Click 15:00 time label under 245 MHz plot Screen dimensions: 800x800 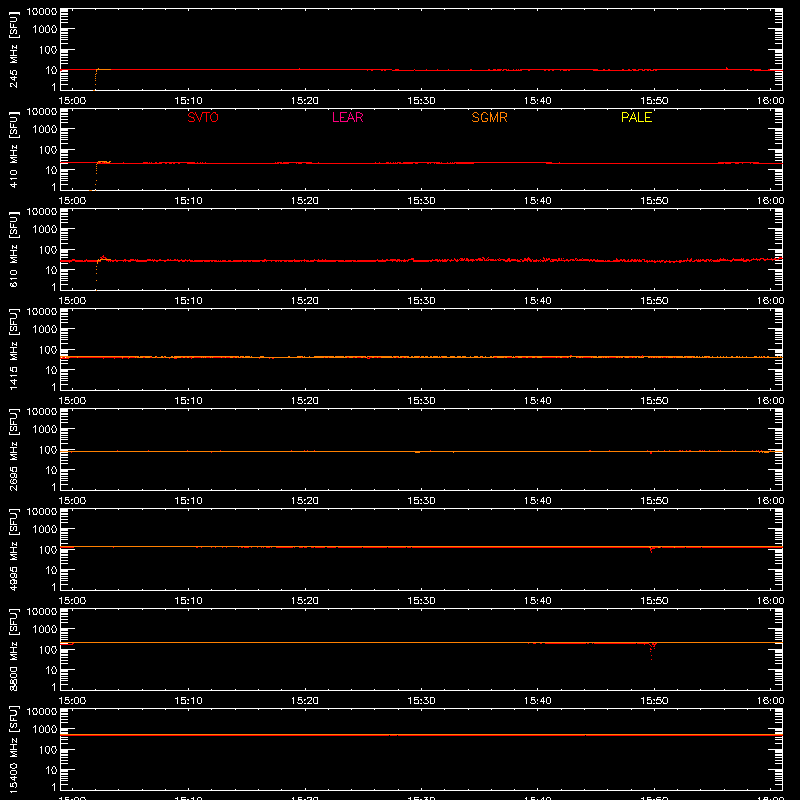(x=72, y=101)
